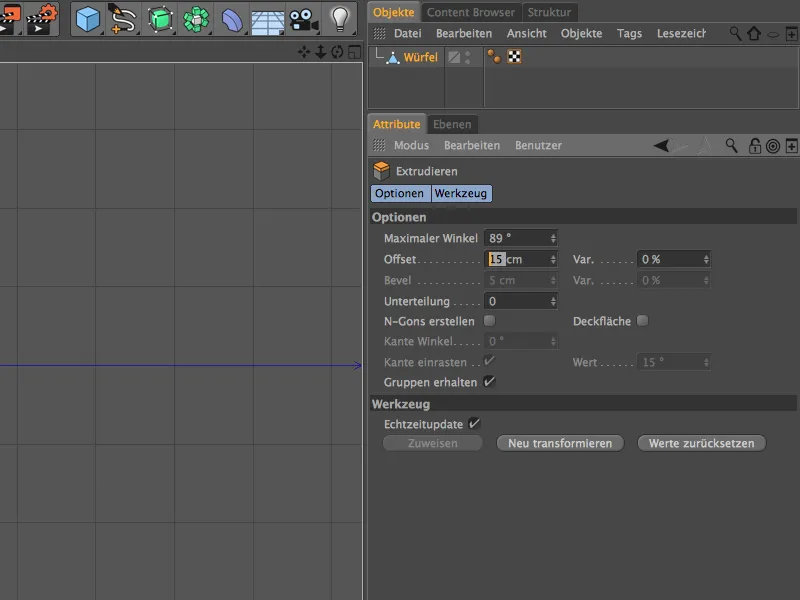Toggle the viewport maximize view icon
800x600 pixels.
tap(354, 52)
